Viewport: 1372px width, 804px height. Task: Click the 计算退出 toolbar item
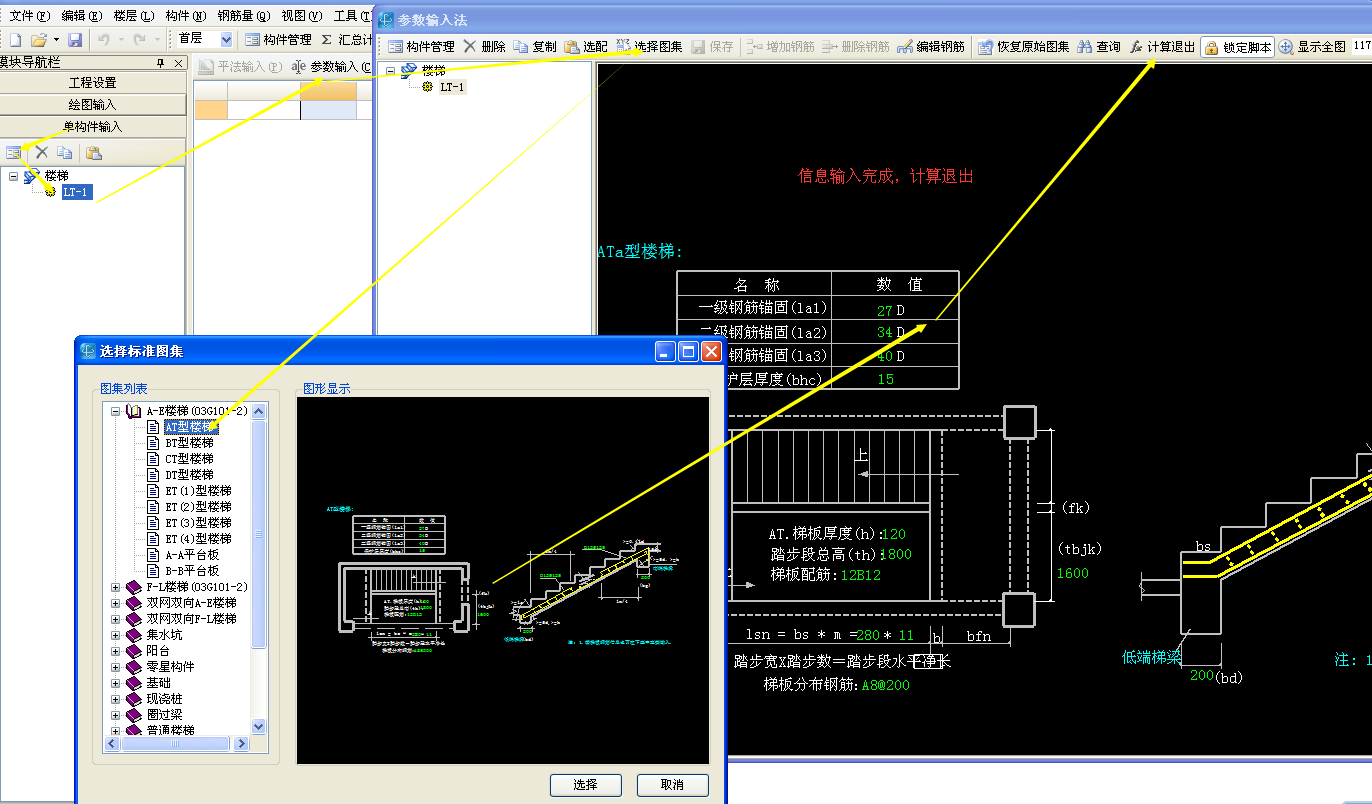click(x=1162, y=47)
